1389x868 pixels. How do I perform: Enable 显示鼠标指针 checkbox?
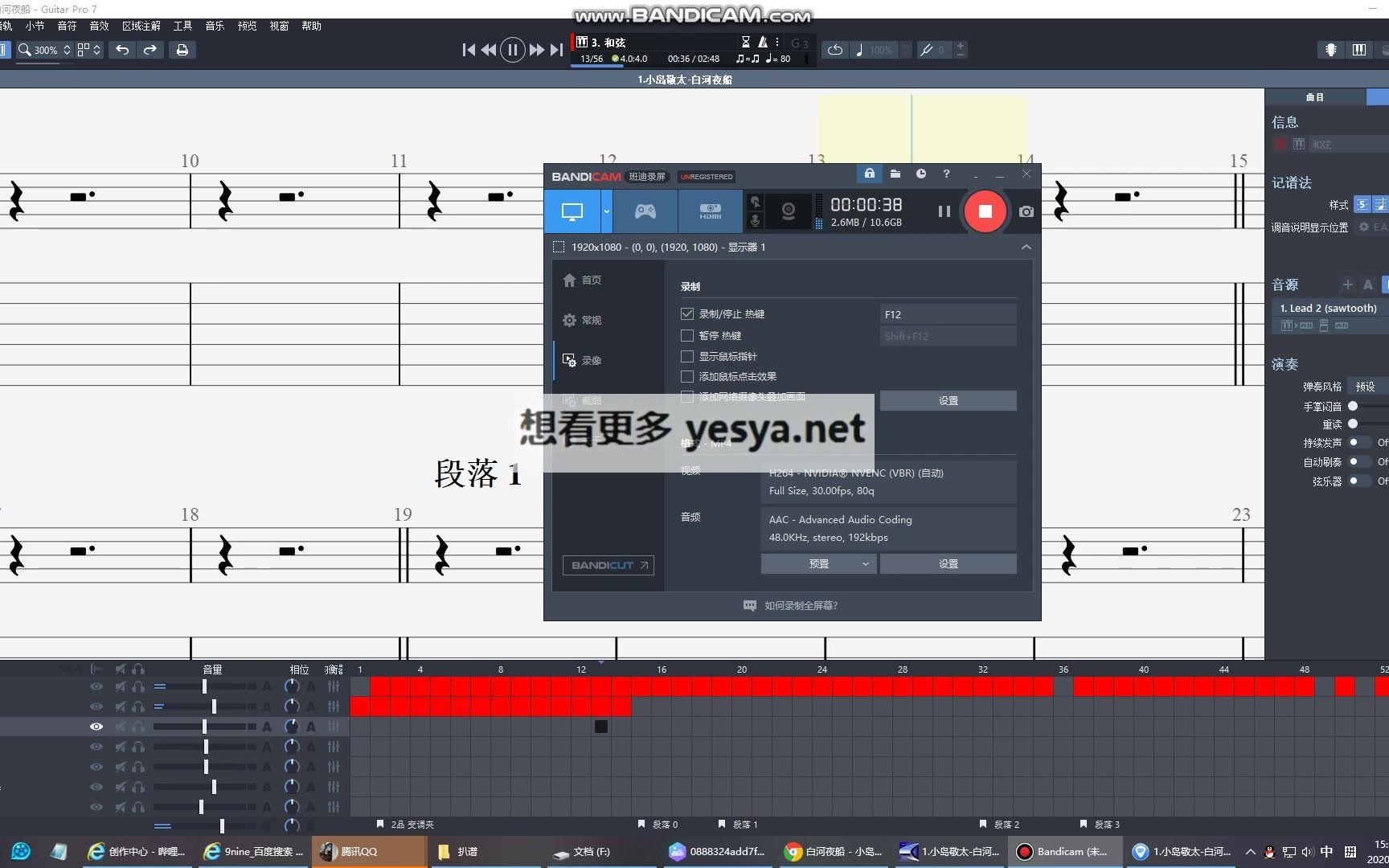(x=687, y=356)
